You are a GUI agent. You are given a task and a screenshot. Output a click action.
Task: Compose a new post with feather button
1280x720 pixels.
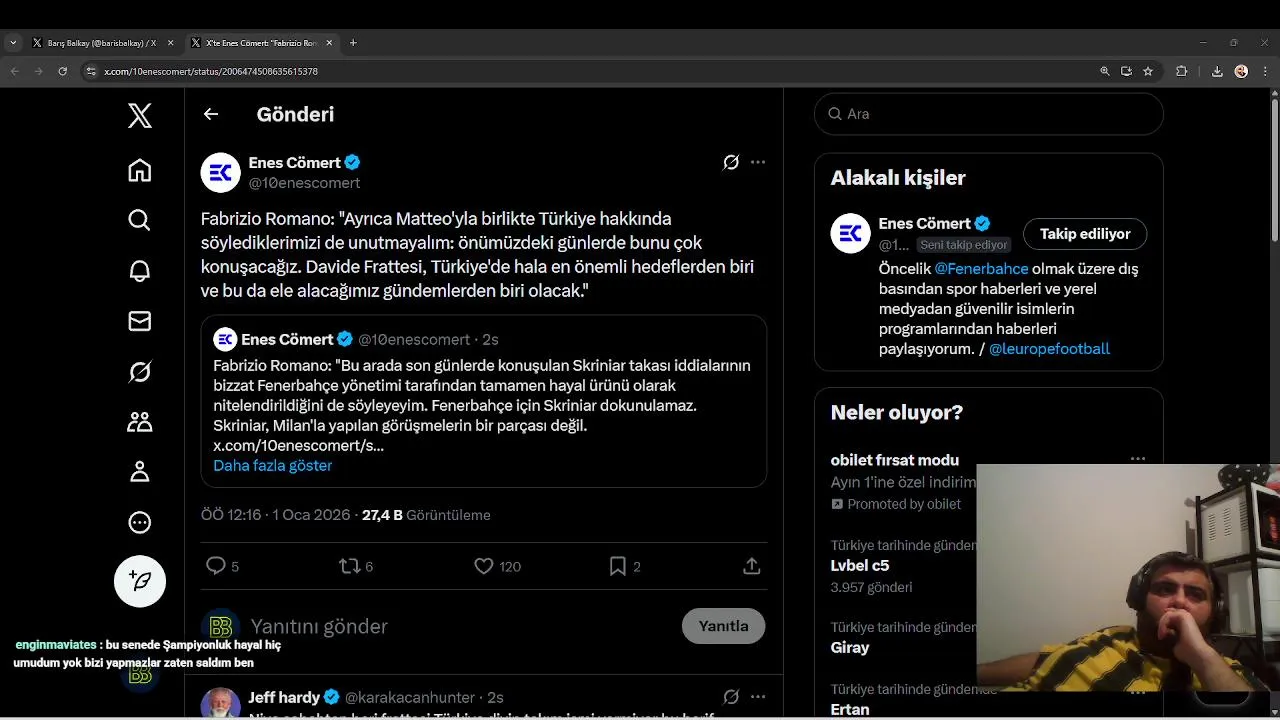coord(140,581)
